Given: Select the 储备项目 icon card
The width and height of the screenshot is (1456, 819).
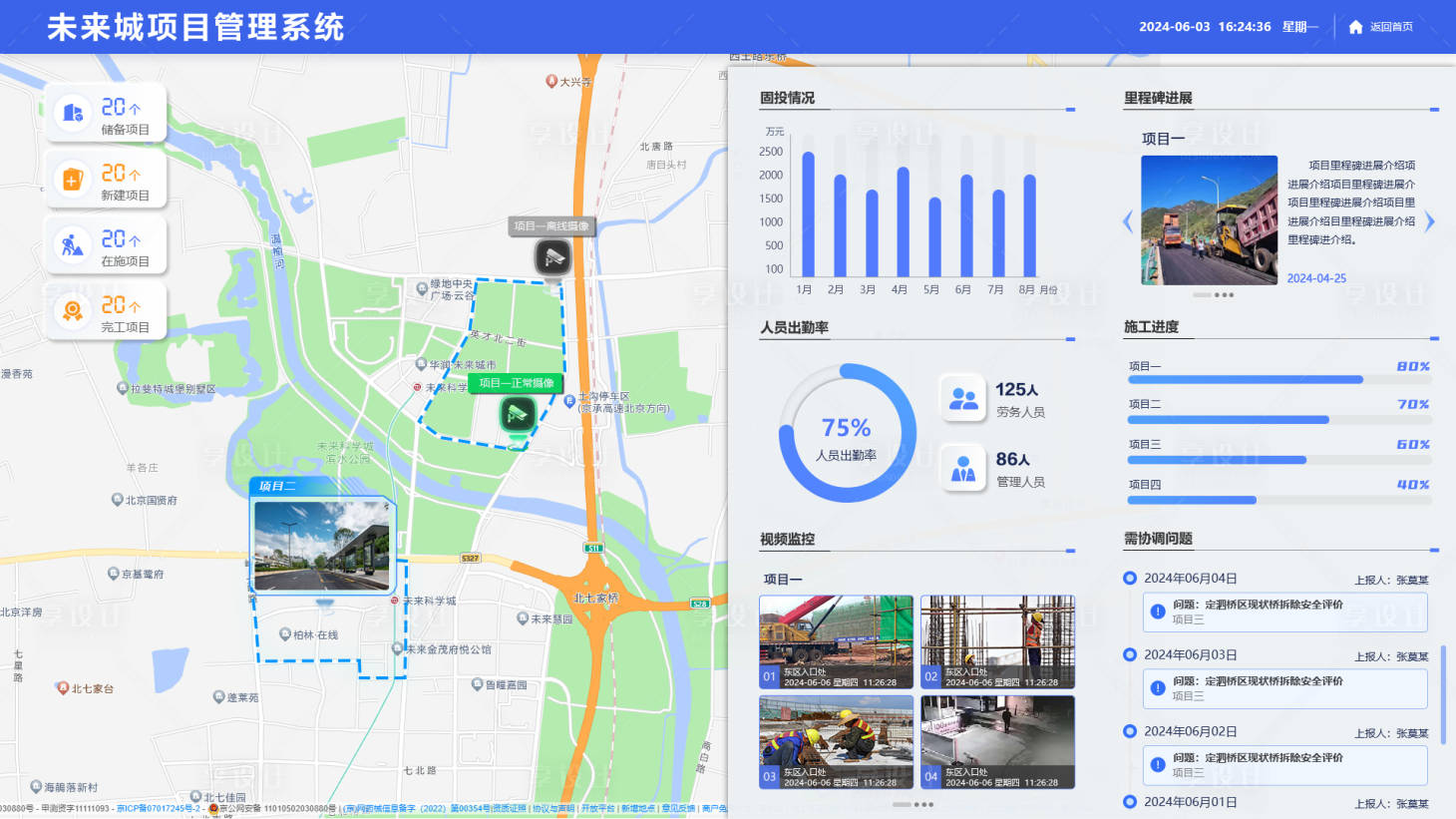Looking at the screenshot, I should click(73, 113).
